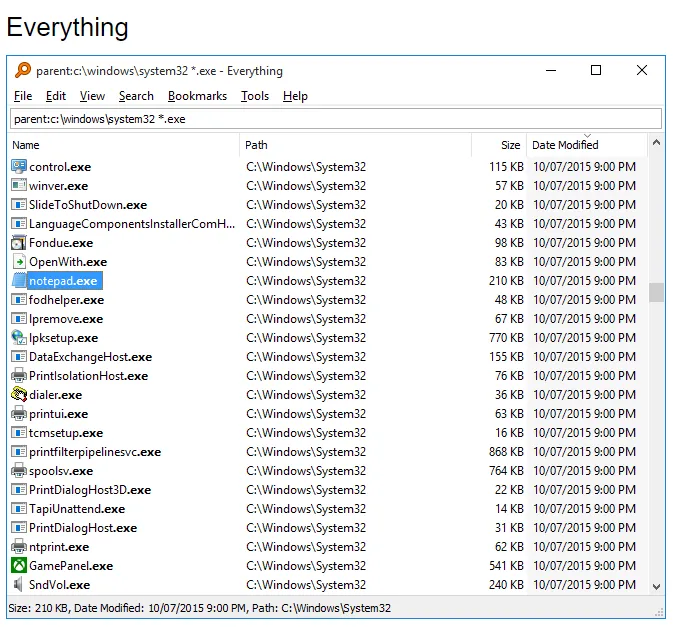Viewport: 675px width, 627px height.
Task: Click the control.exe file icon
Action: (19, 167)
